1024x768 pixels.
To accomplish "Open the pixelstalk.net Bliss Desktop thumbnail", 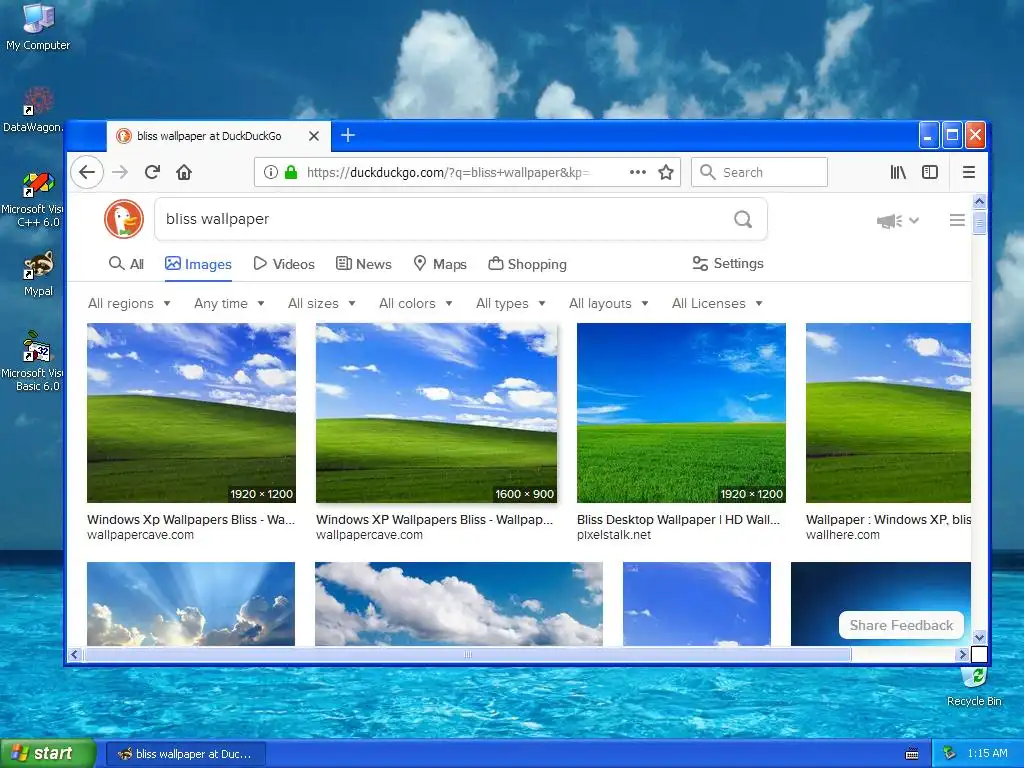I will (x=681, y=413).
